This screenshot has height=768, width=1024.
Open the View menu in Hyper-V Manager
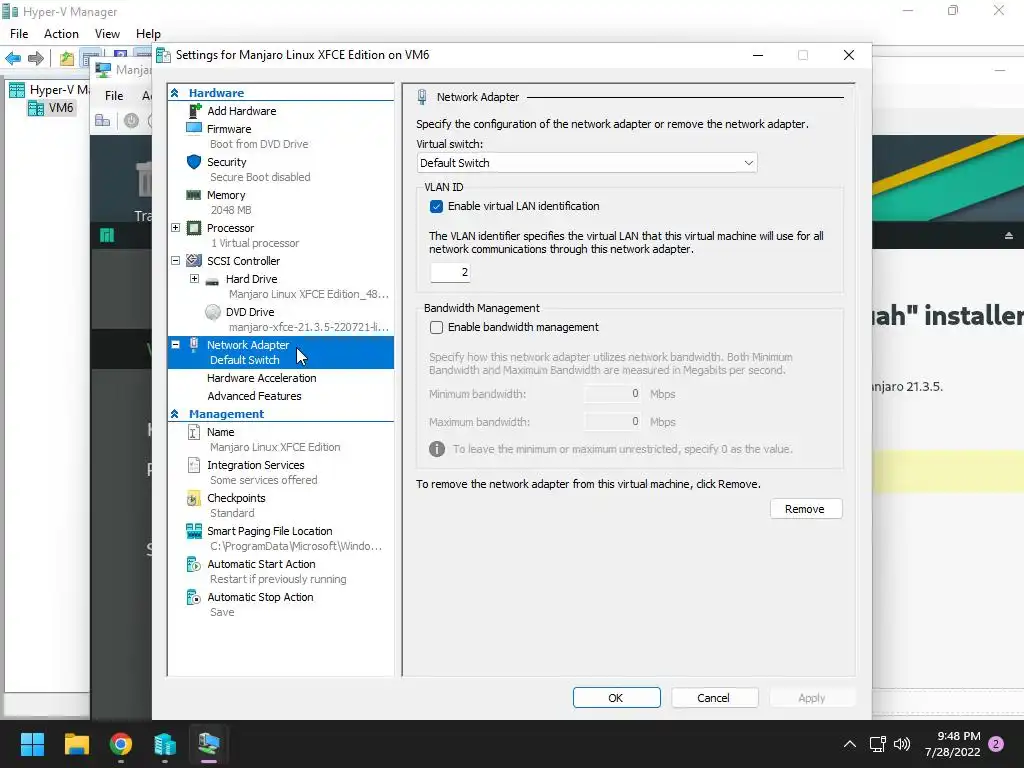(107, 34)
